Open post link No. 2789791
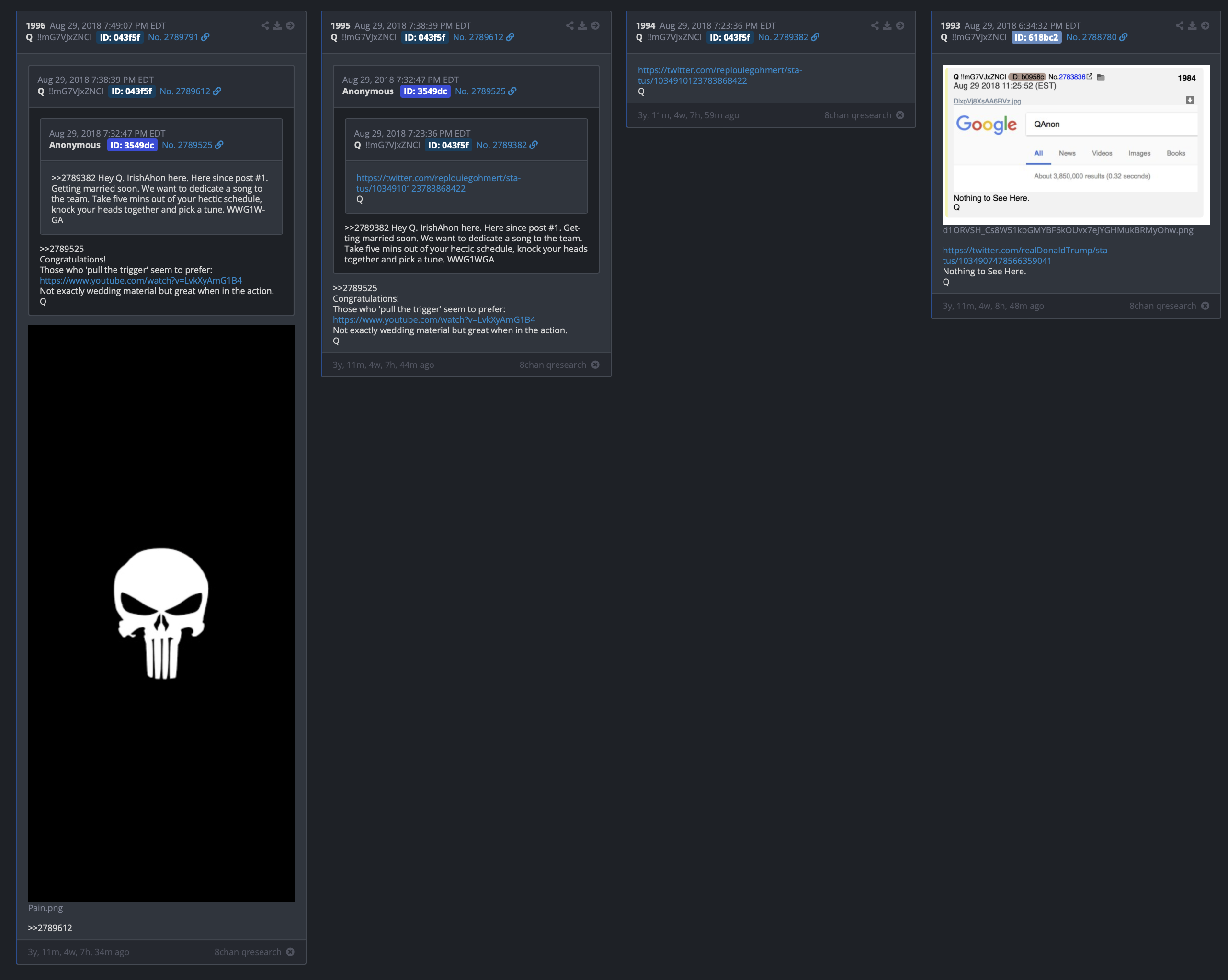The image size is (1228, 980). (x=173, y=37)
